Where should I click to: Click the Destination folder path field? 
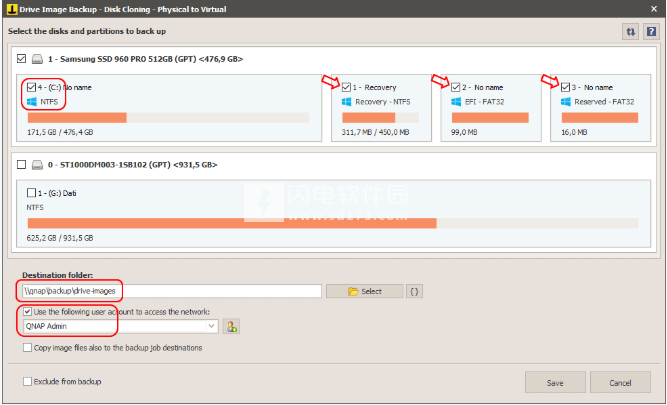coord(168,291)
